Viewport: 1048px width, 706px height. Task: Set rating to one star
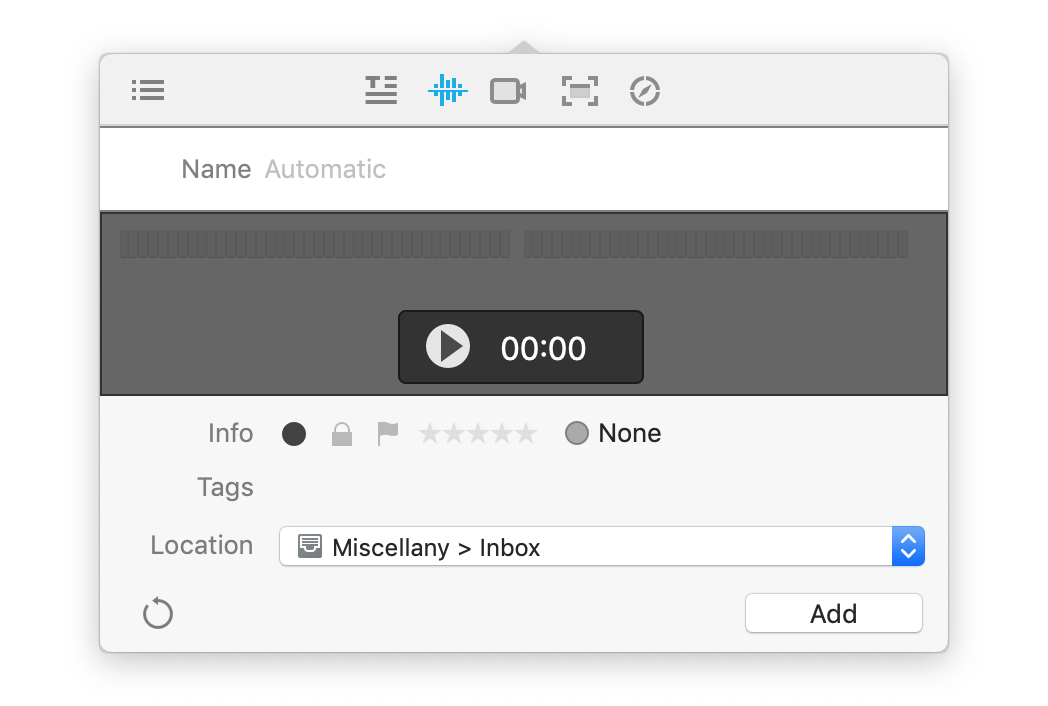click(430, 434)
